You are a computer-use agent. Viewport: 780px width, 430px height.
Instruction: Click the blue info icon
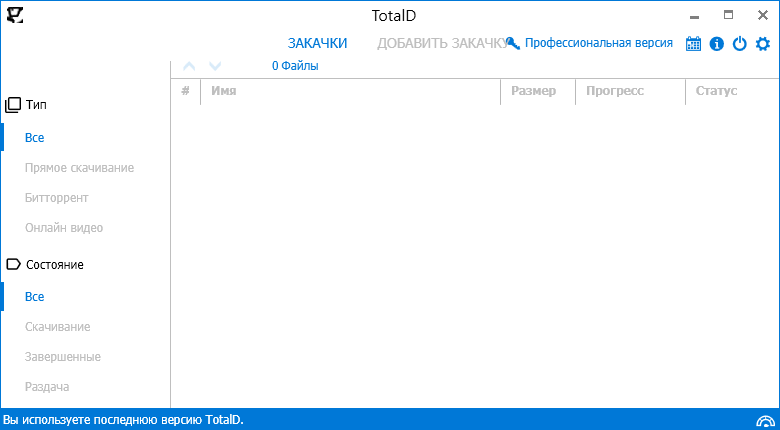716,44
